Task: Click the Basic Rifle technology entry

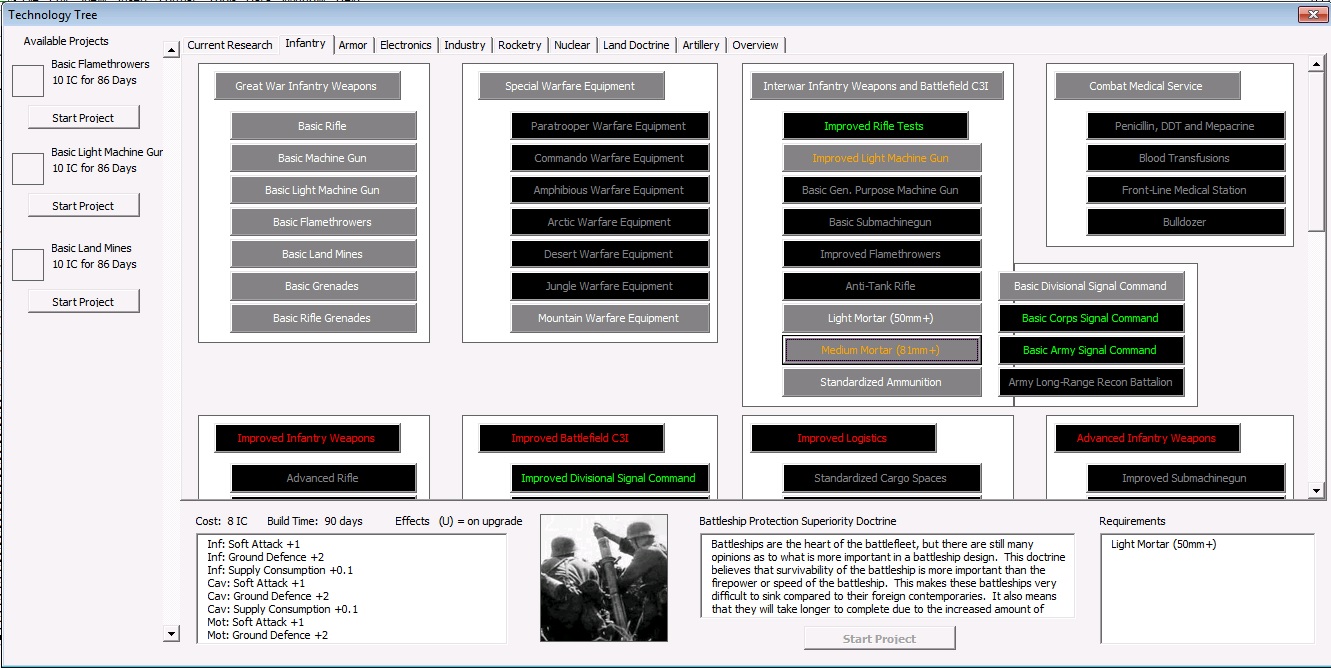Action: pyautogui.click(x=323, y=125)
